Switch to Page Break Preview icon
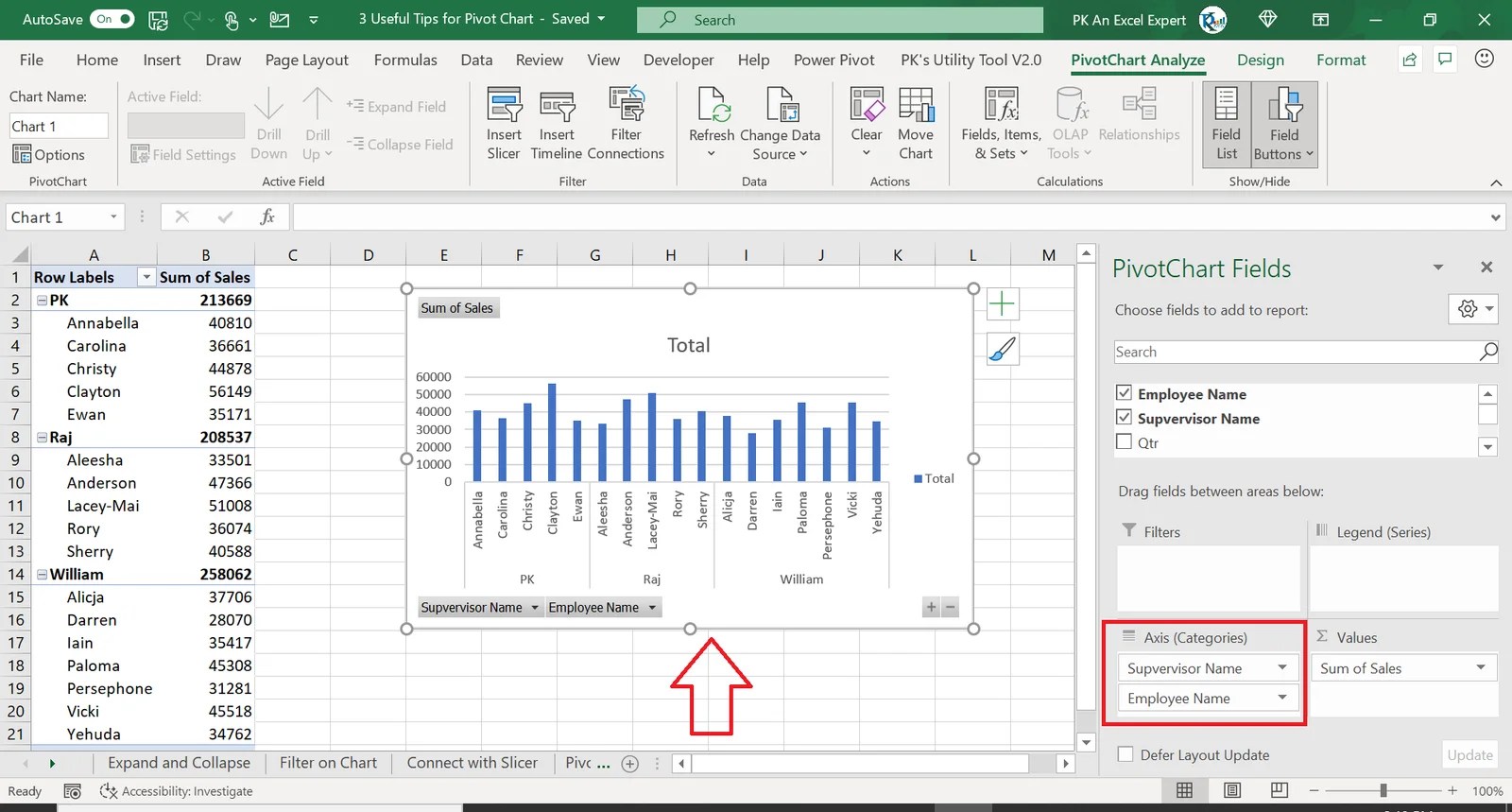The height and width of the screenshot is (812, 1512). 1280,790
